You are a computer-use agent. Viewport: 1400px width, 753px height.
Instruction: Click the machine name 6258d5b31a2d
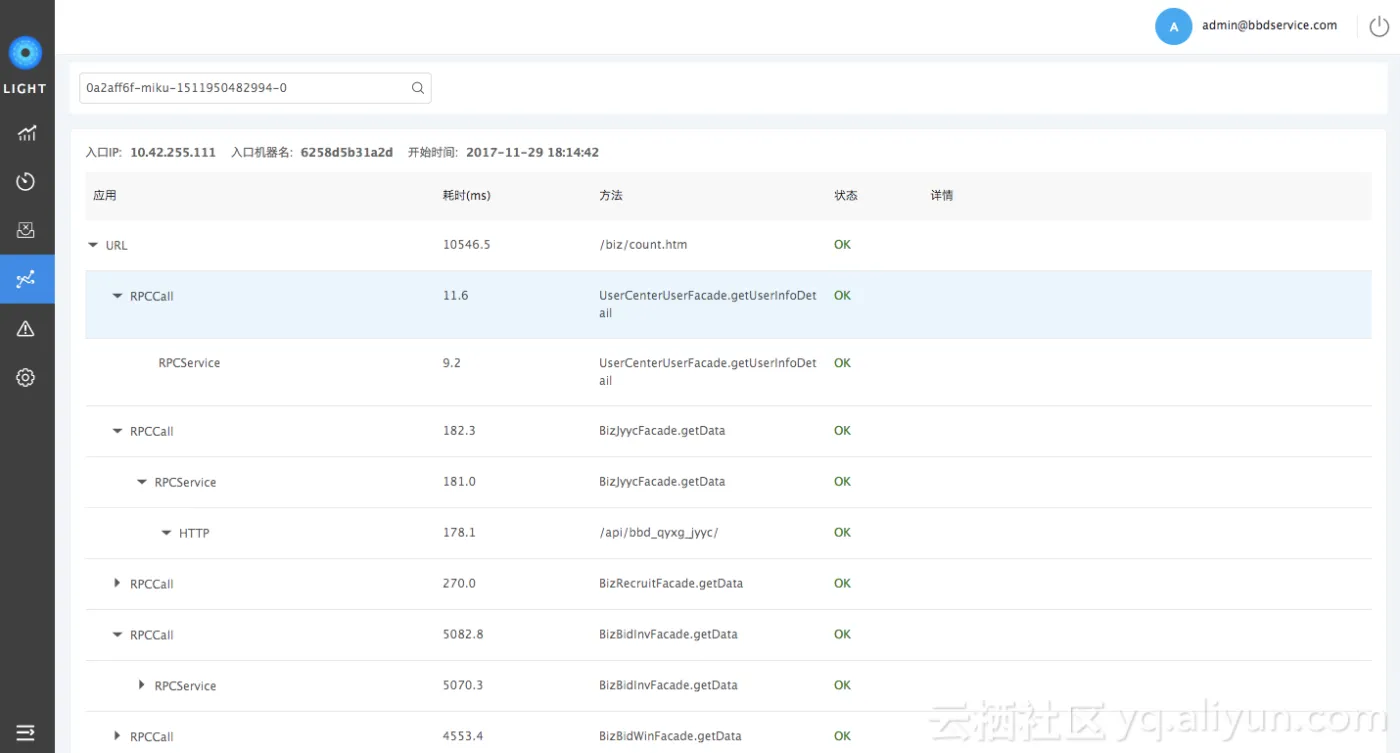[x=347, y=153]
